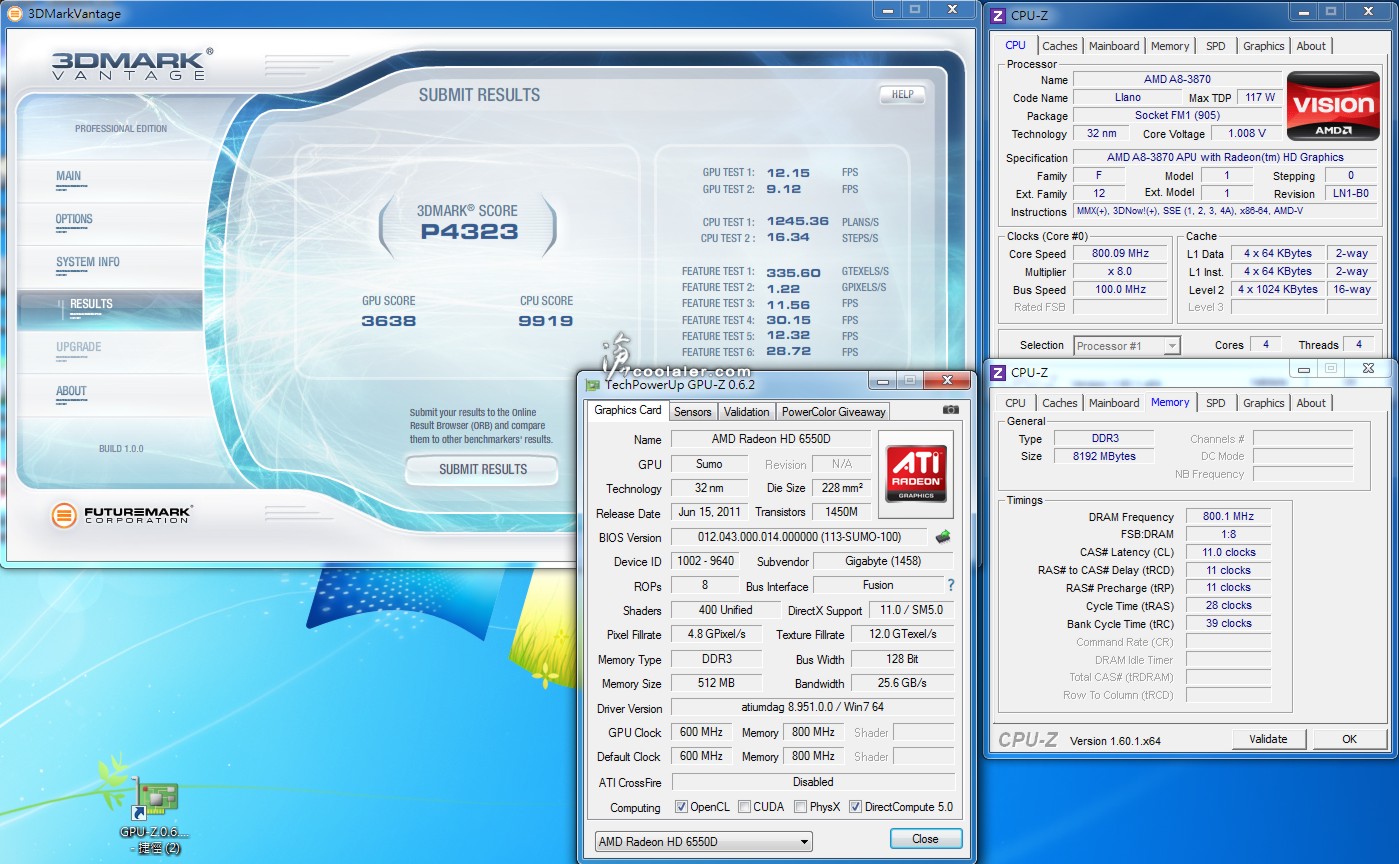This screenshot has width=1399, height=864.
Task: Click the Bus Interface question mark icon
Action: tap(950, 585)
